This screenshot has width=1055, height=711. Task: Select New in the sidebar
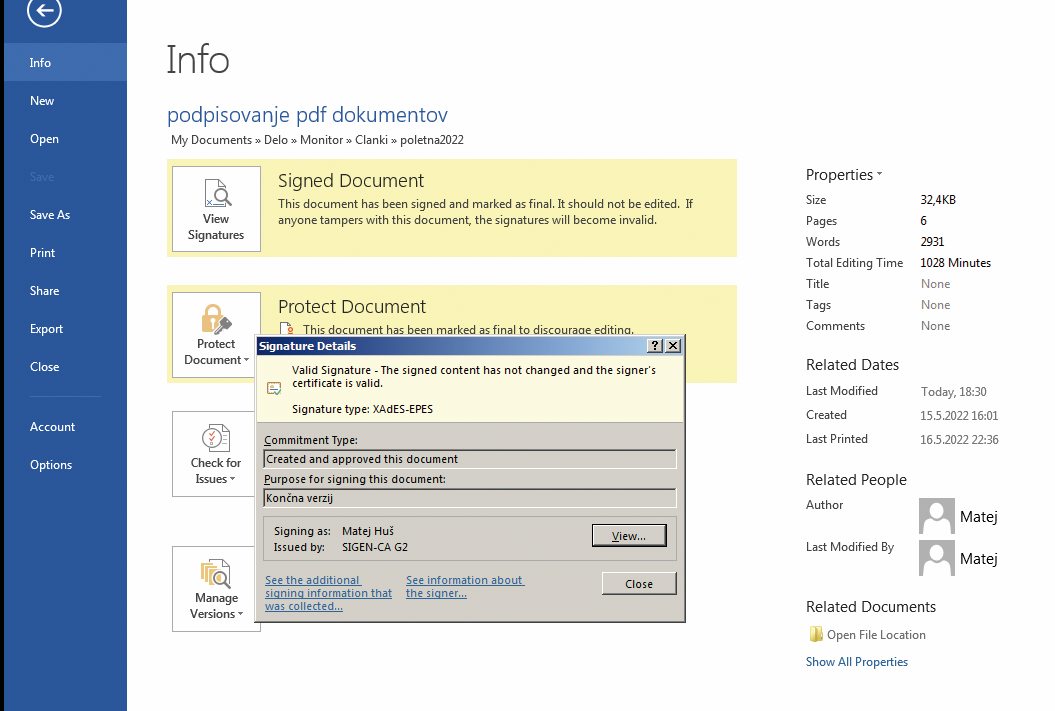pos(65,101)
